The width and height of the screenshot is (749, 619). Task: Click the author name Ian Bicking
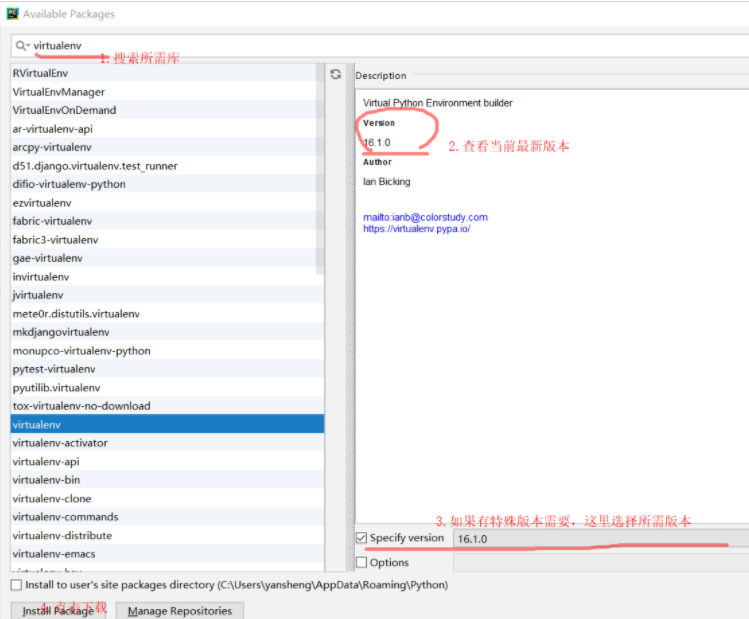point(386,181)
